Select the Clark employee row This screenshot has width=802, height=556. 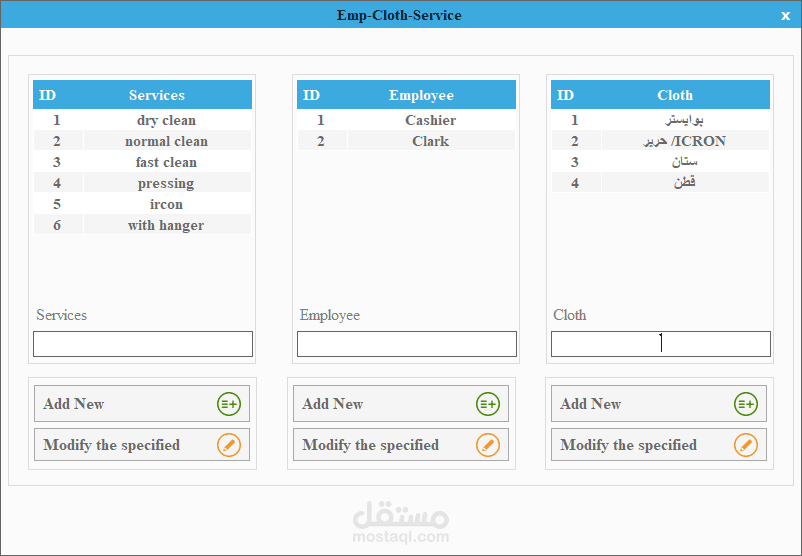pyautogui.click(x=407, y=141)
